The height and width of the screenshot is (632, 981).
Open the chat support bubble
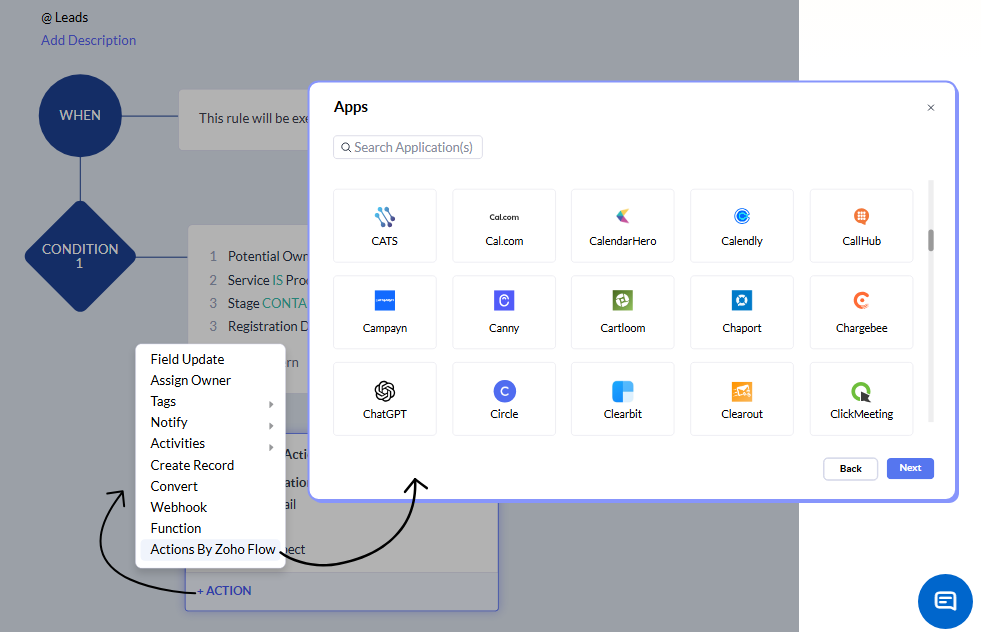tap(945, 601)
